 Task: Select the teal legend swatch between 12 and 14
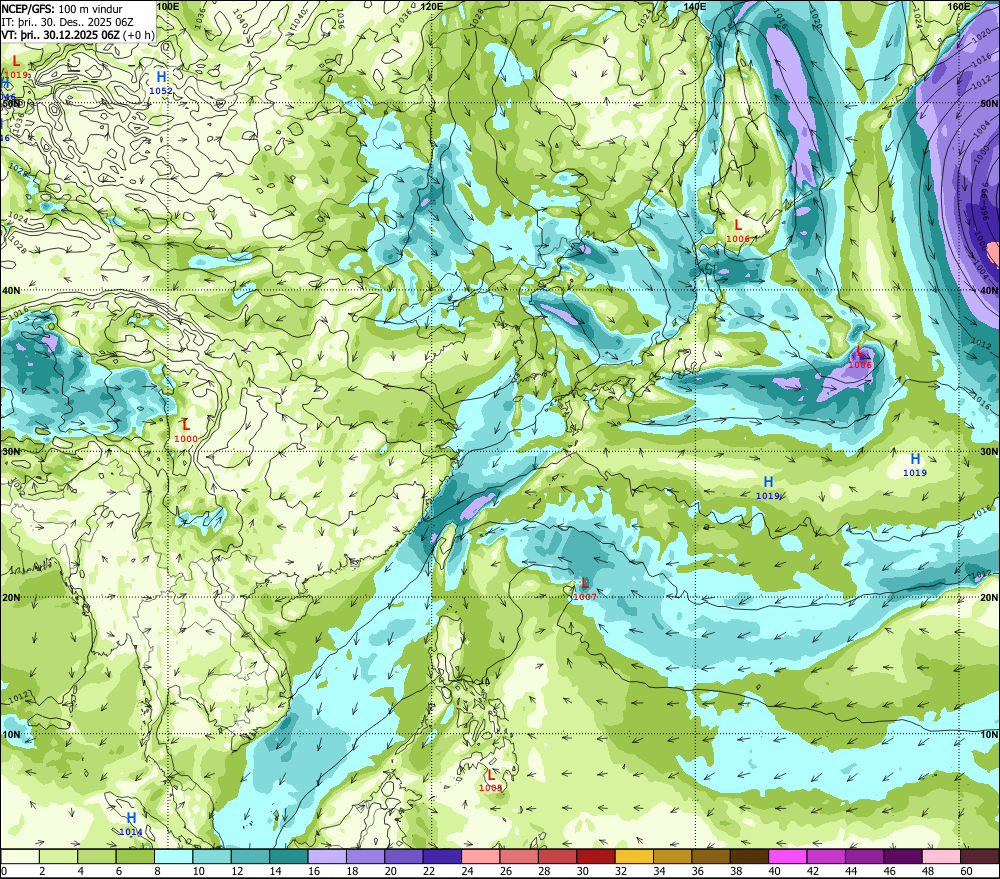pyautogui.click(x=251, y=857)
